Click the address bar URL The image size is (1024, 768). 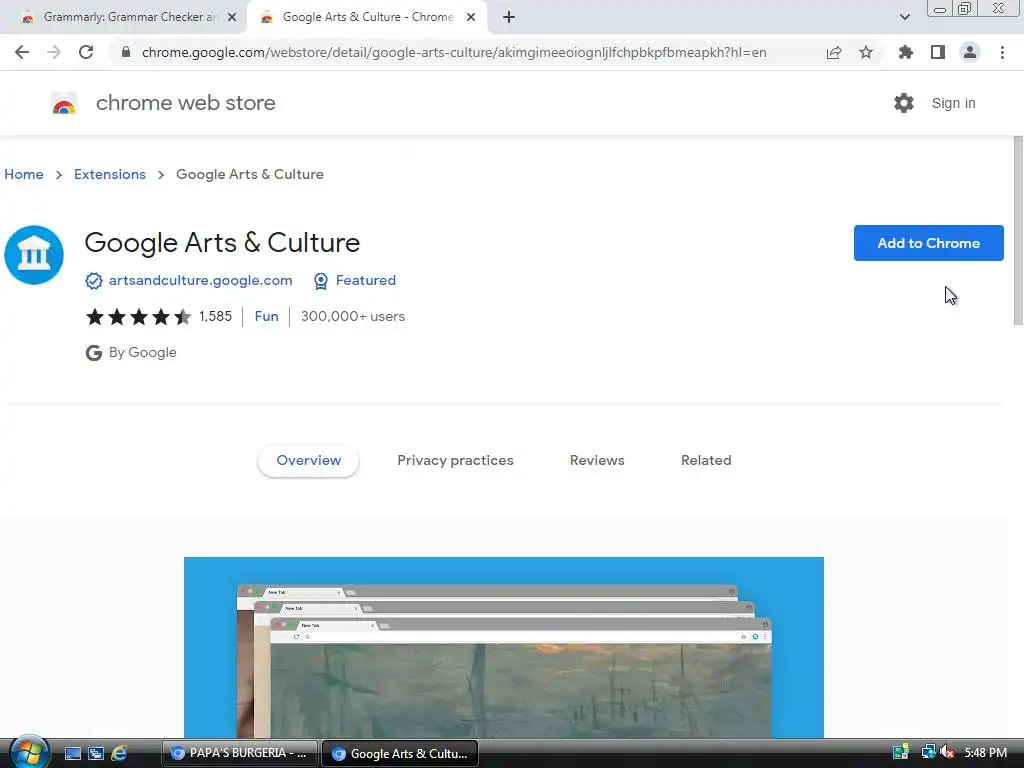pyautogui.click(x=454, y=52)
